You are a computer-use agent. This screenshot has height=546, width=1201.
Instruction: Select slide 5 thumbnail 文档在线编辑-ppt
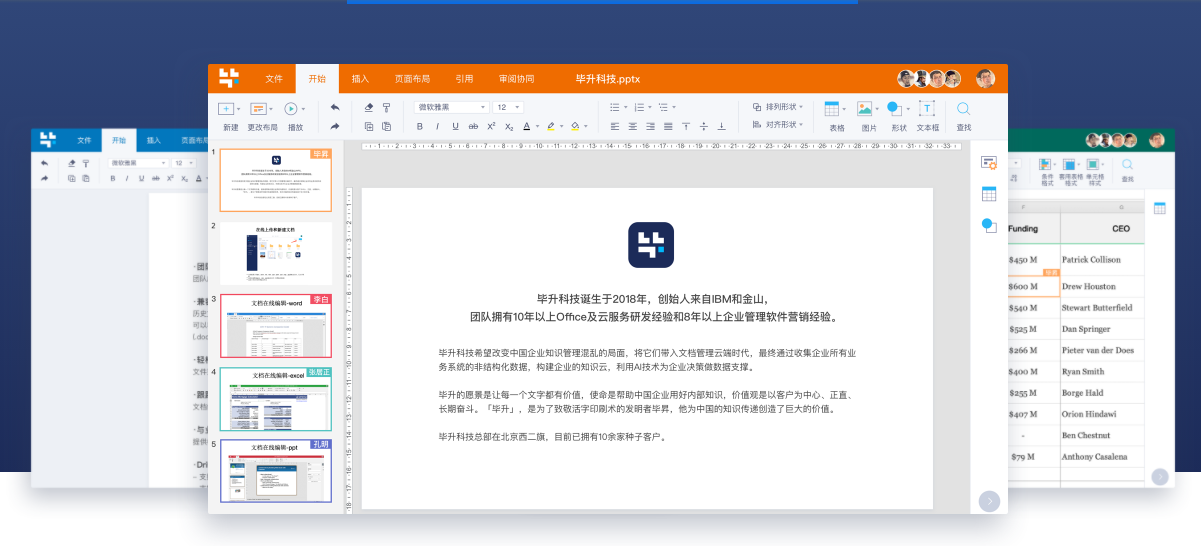tap(276, 471)
